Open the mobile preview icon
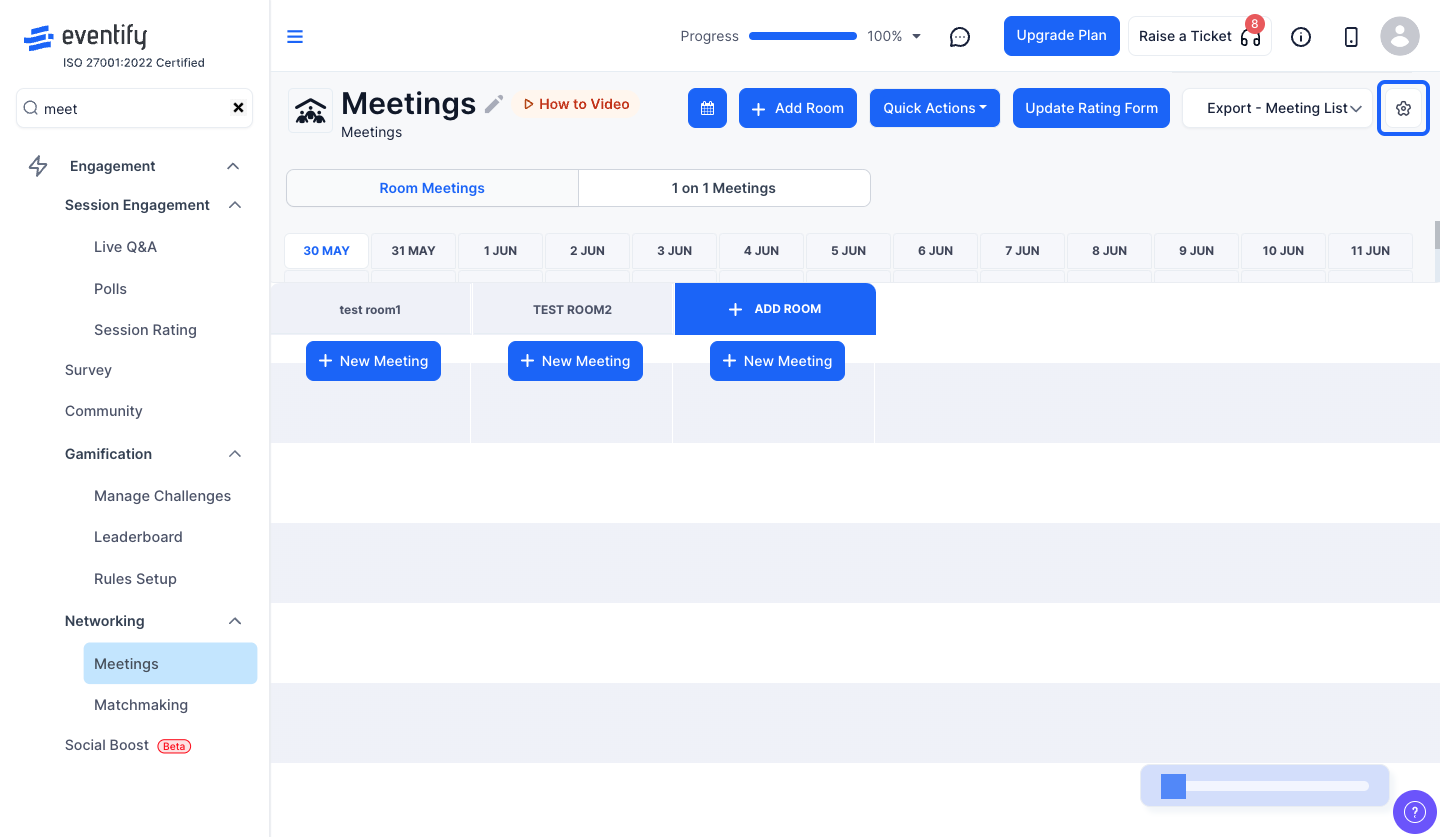 click(x=1351, y=37)
